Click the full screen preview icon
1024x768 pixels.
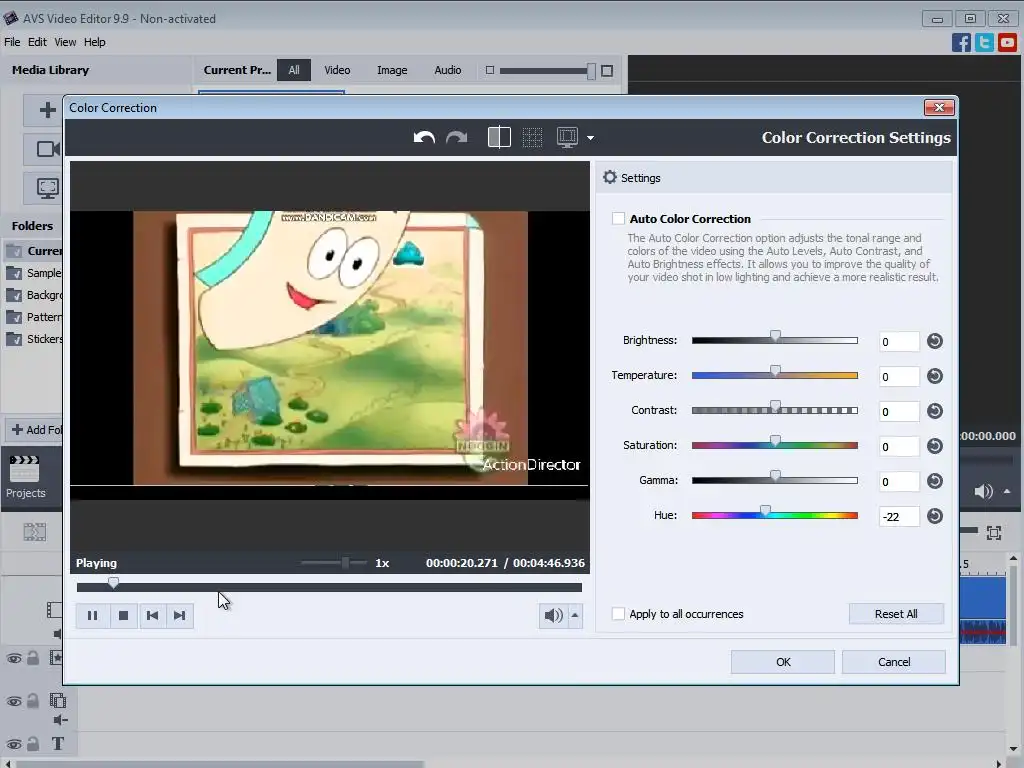(x=994, y=533)
